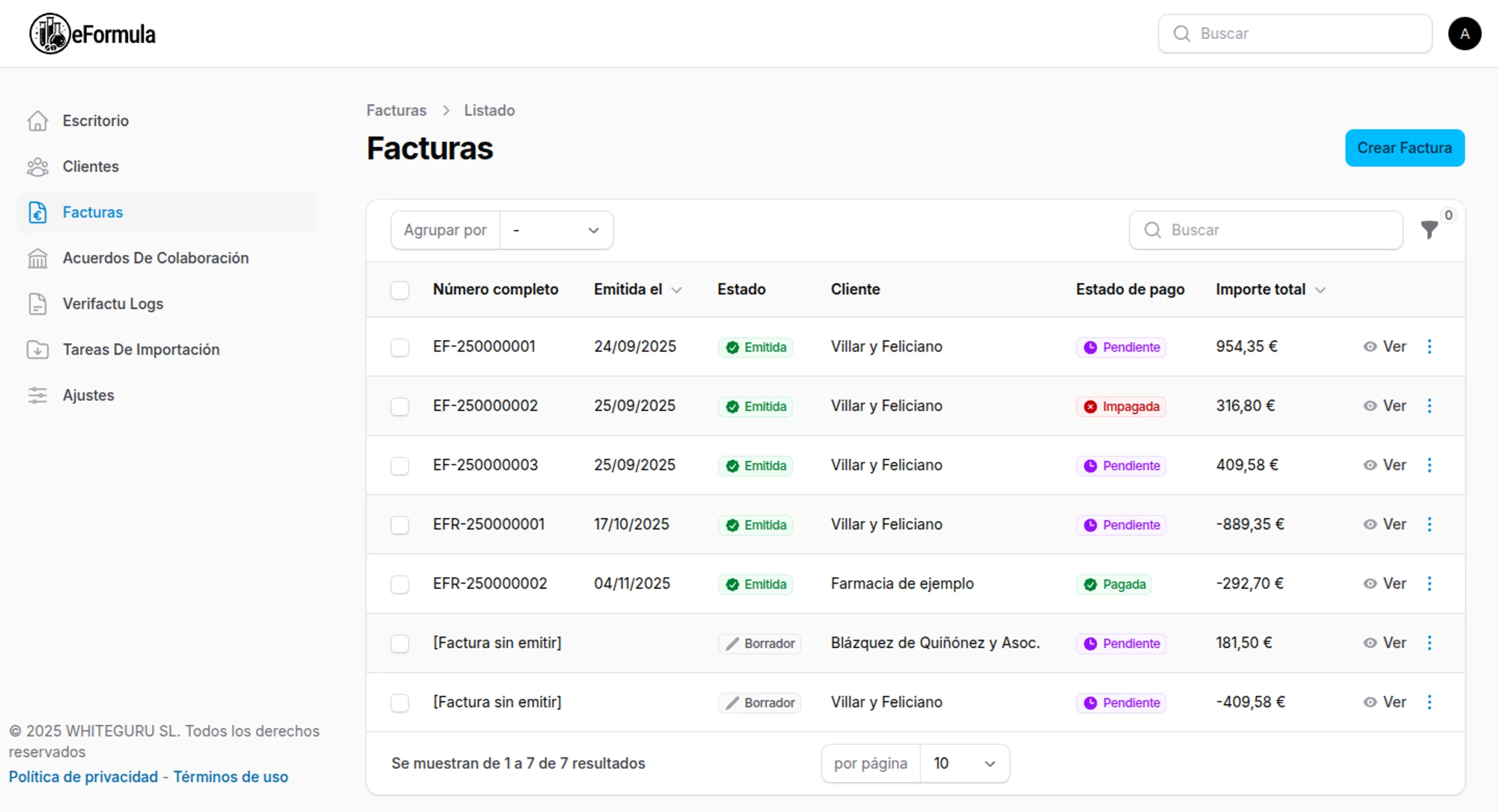Click the Facturas invoice icon in sidebar

click(38, 212)
